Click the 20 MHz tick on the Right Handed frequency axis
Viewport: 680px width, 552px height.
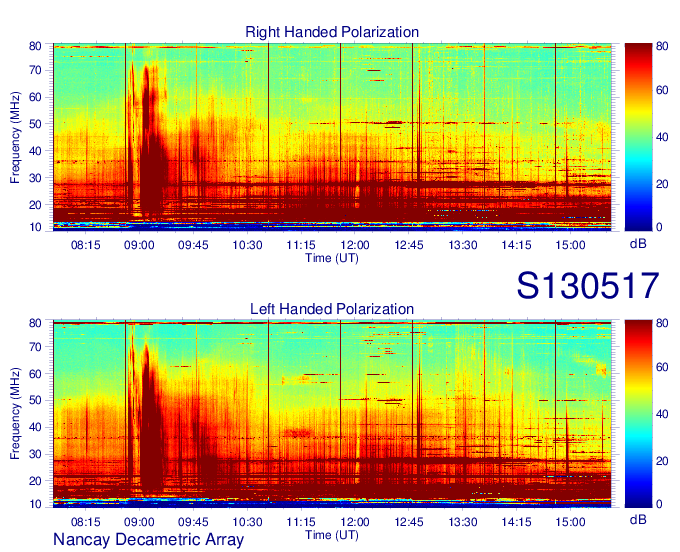click(x=35, y=205)
